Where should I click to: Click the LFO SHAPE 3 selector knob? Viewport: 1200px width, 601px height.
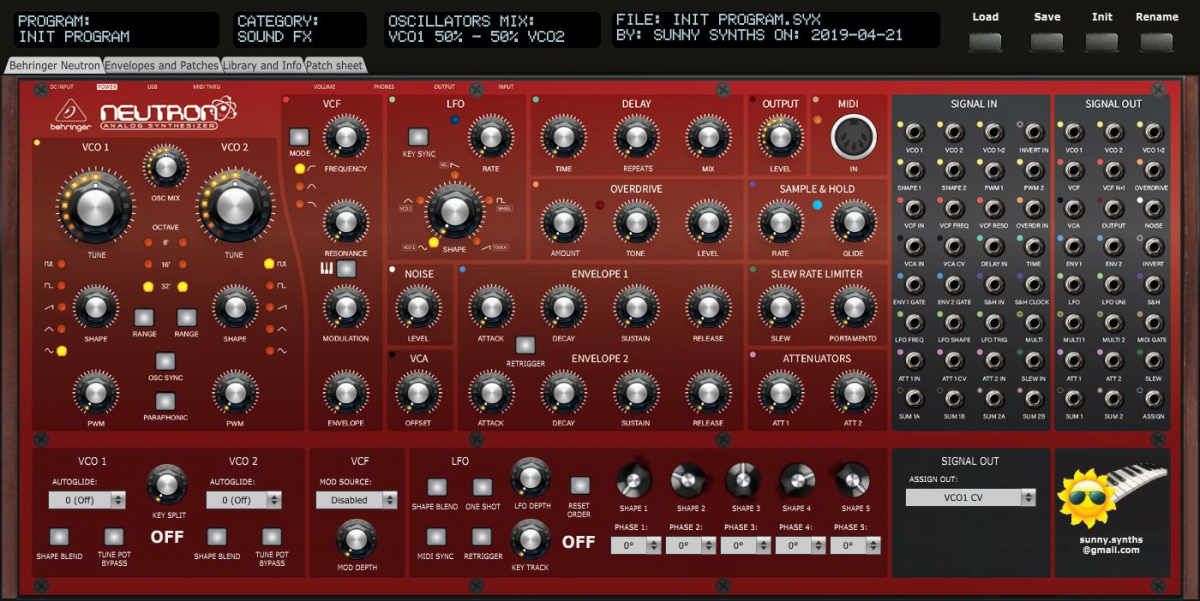point(743,481)
